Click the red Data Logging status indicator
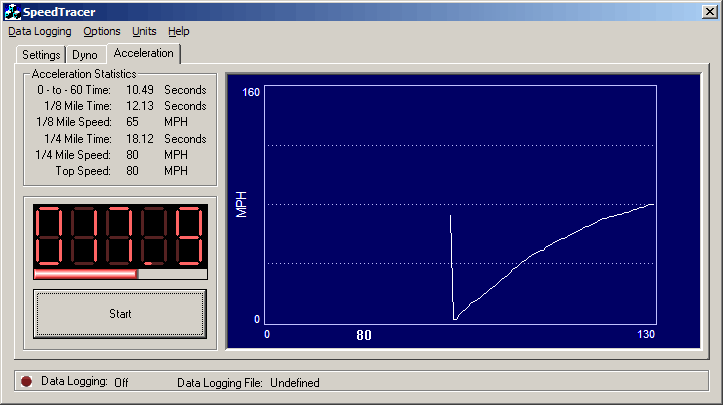The image size is (723, 405). 26,381
